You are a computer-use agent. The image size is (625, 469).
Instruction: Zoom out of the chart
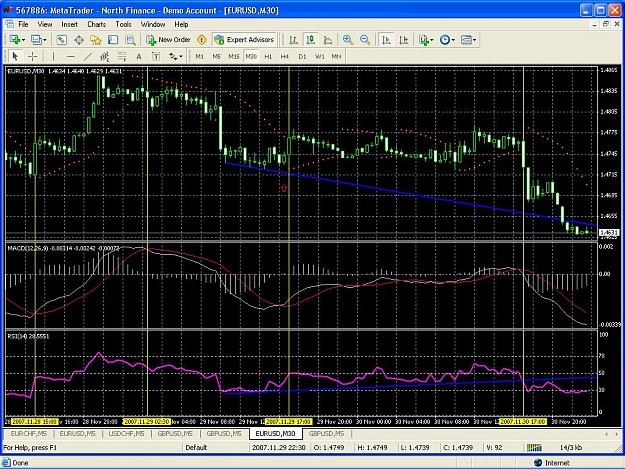pos(365,39)
